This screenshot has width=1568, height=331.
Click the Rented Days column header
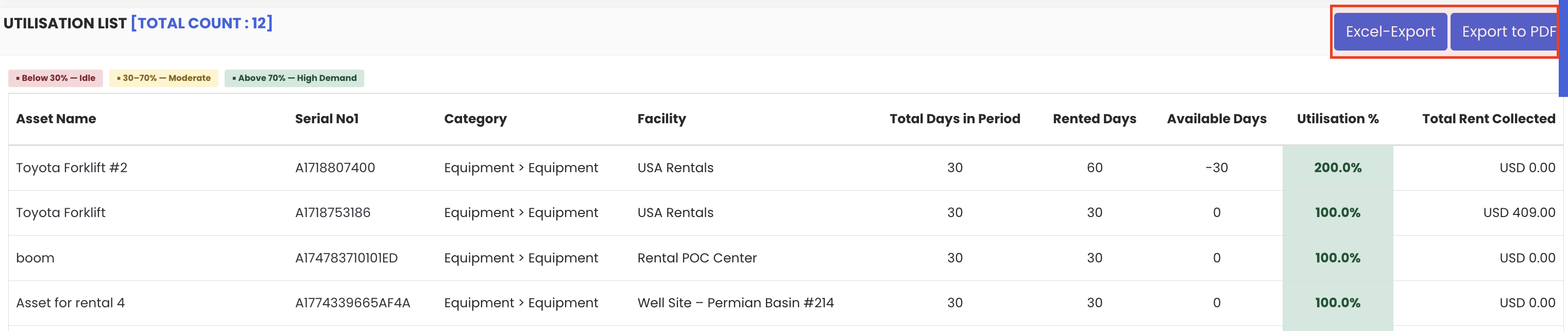click(1094, 119)
